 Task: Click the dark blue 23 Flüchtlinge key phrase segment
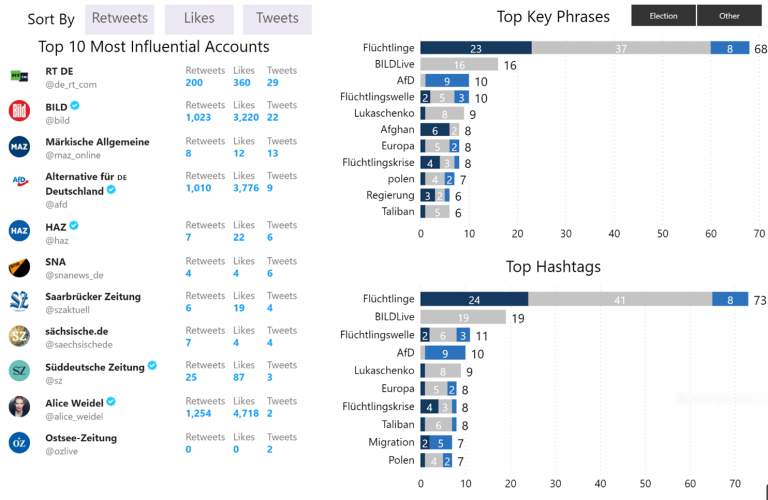tap(476, 48)
